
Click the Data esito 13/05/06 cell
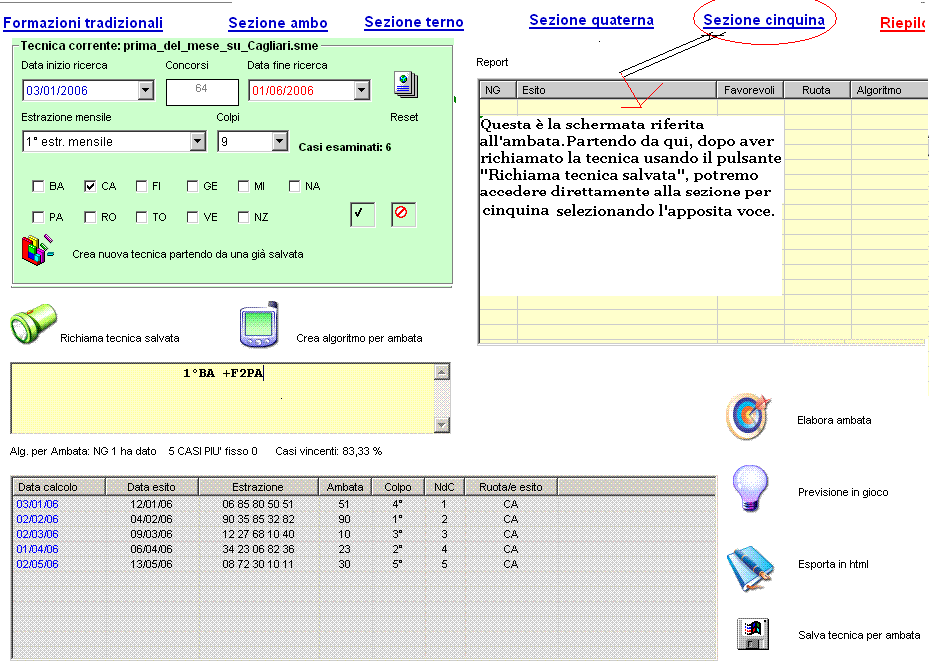tap(151, 564)
